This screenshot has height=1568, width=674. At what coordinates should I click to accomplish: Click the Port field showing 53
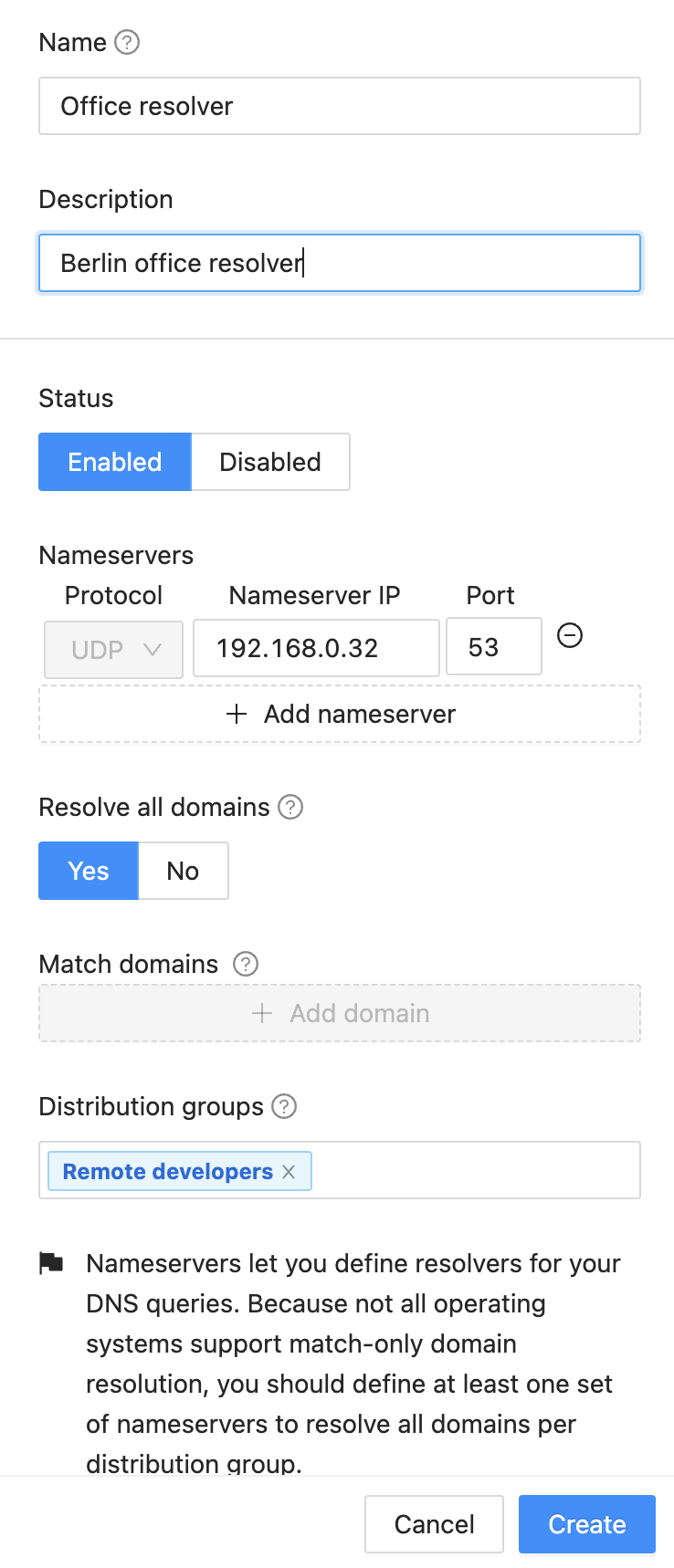493,648
